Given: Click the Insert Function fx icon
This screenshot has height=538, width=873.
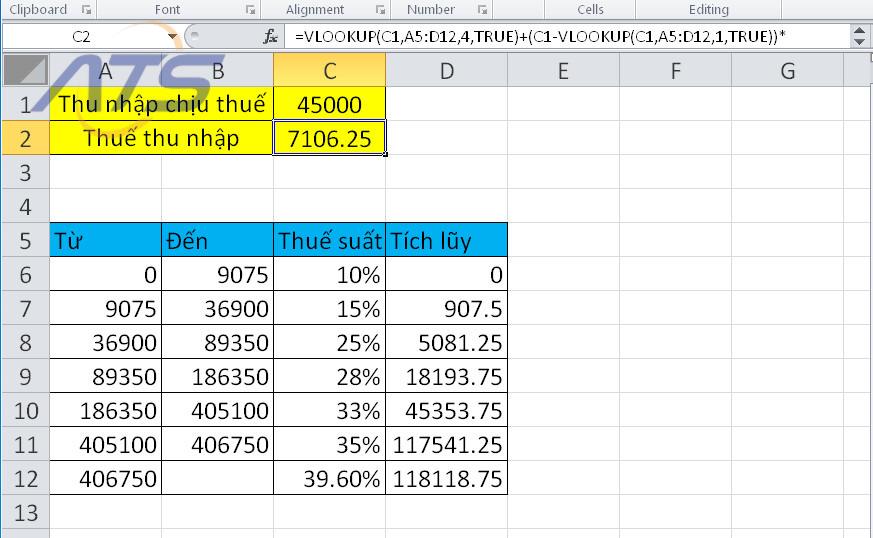Looking at the screenshot, I should (x=270, y=37).
